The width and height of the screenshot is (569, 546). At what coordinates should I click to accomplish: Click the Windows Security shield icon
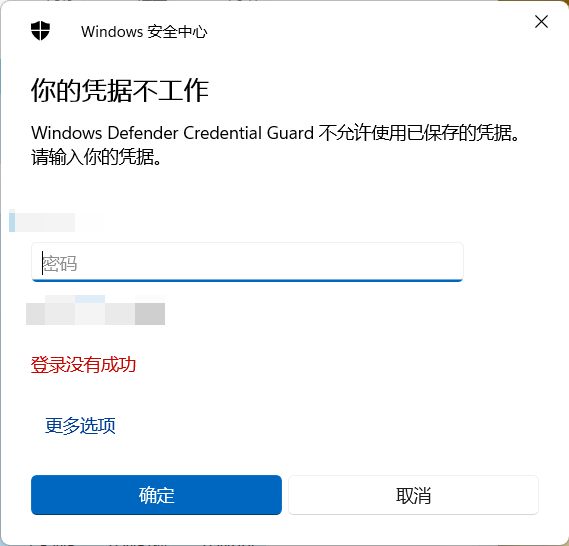40,31
